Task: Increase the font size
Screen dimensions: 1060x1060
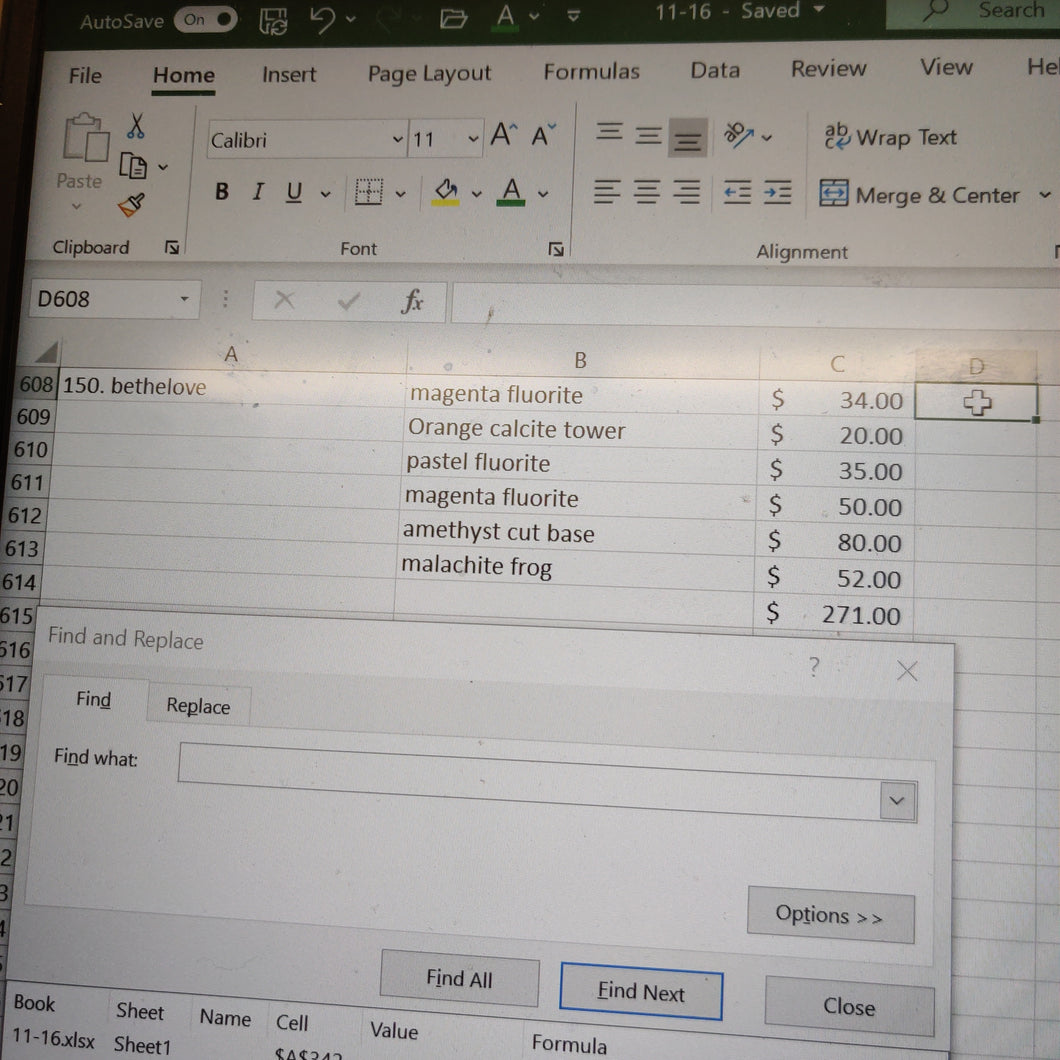Action: (503, 135)
